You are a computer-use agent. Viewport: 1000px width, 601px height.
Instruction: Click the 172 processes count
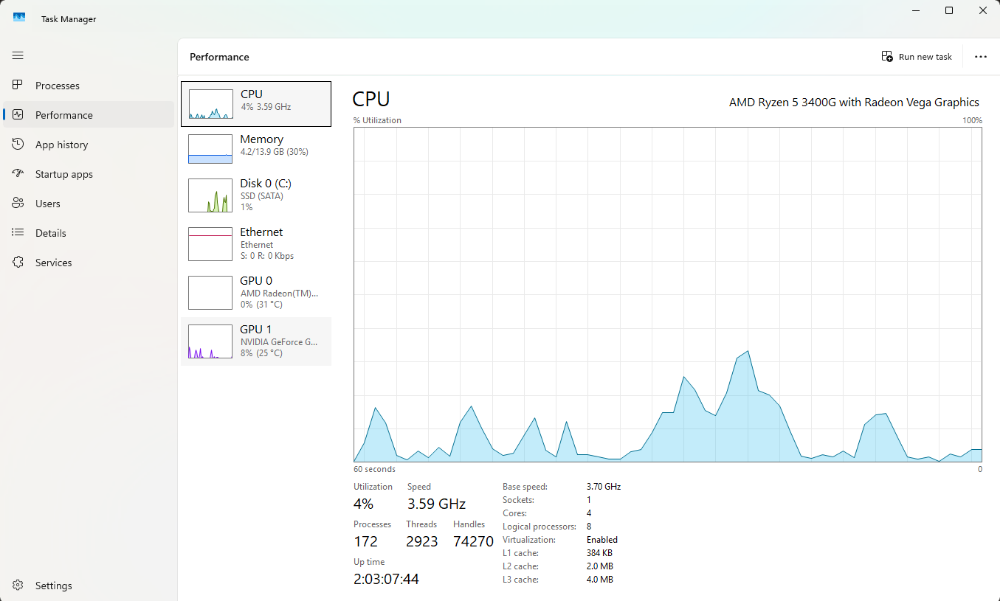tap(365, 542)
